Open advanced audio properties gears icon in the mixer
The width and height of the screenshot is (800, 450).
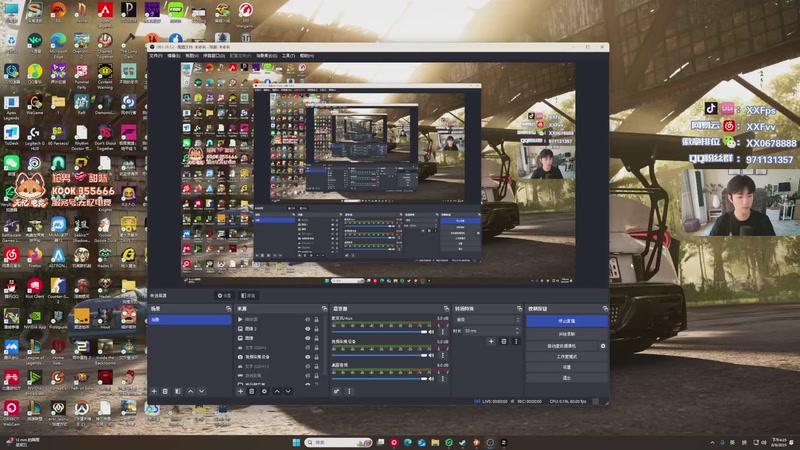[337, 391]
